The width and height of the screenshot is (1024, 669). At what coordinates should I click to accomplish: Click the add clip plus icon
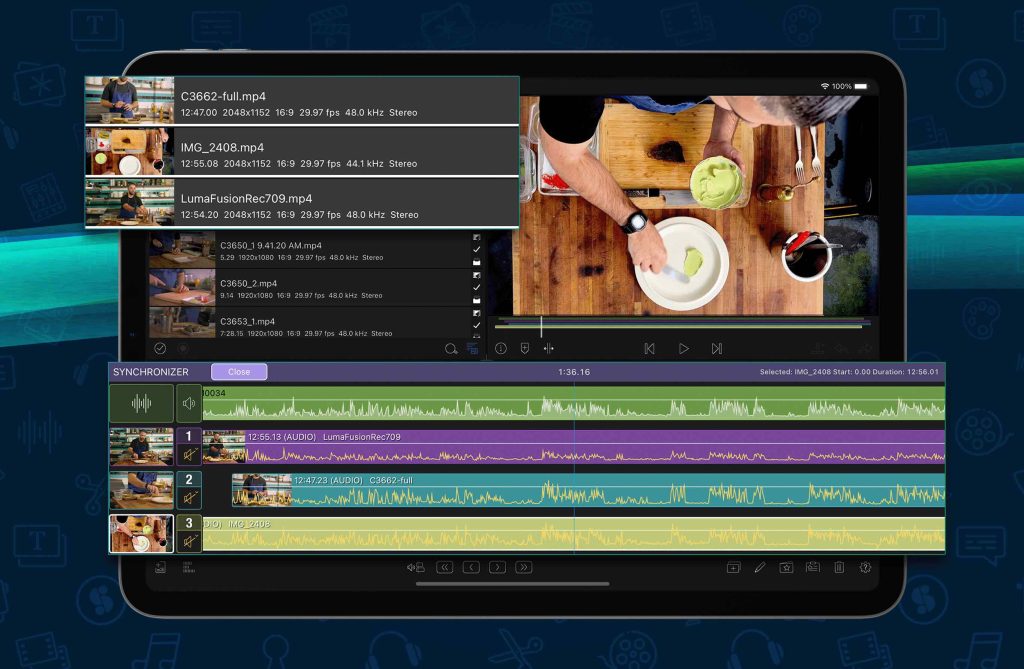click(x=733, y=568)
